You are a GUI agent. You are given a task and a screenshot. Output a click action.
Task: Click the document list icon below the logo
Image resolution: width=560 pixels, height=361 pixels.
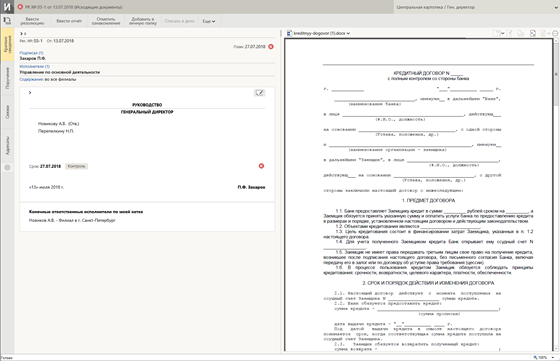pos(7,21)
